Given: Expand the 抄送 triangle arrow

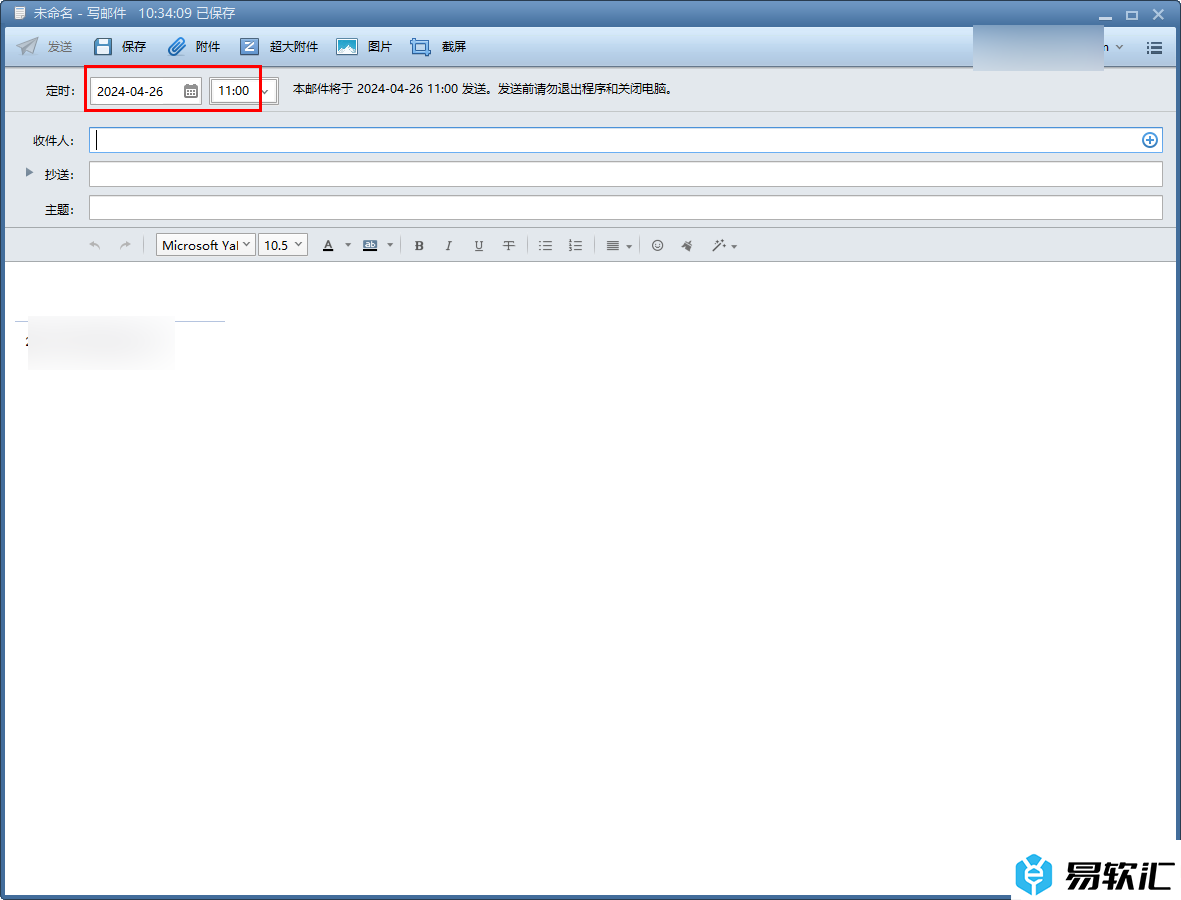Looking at the screenshot, I should click(29, 172).
